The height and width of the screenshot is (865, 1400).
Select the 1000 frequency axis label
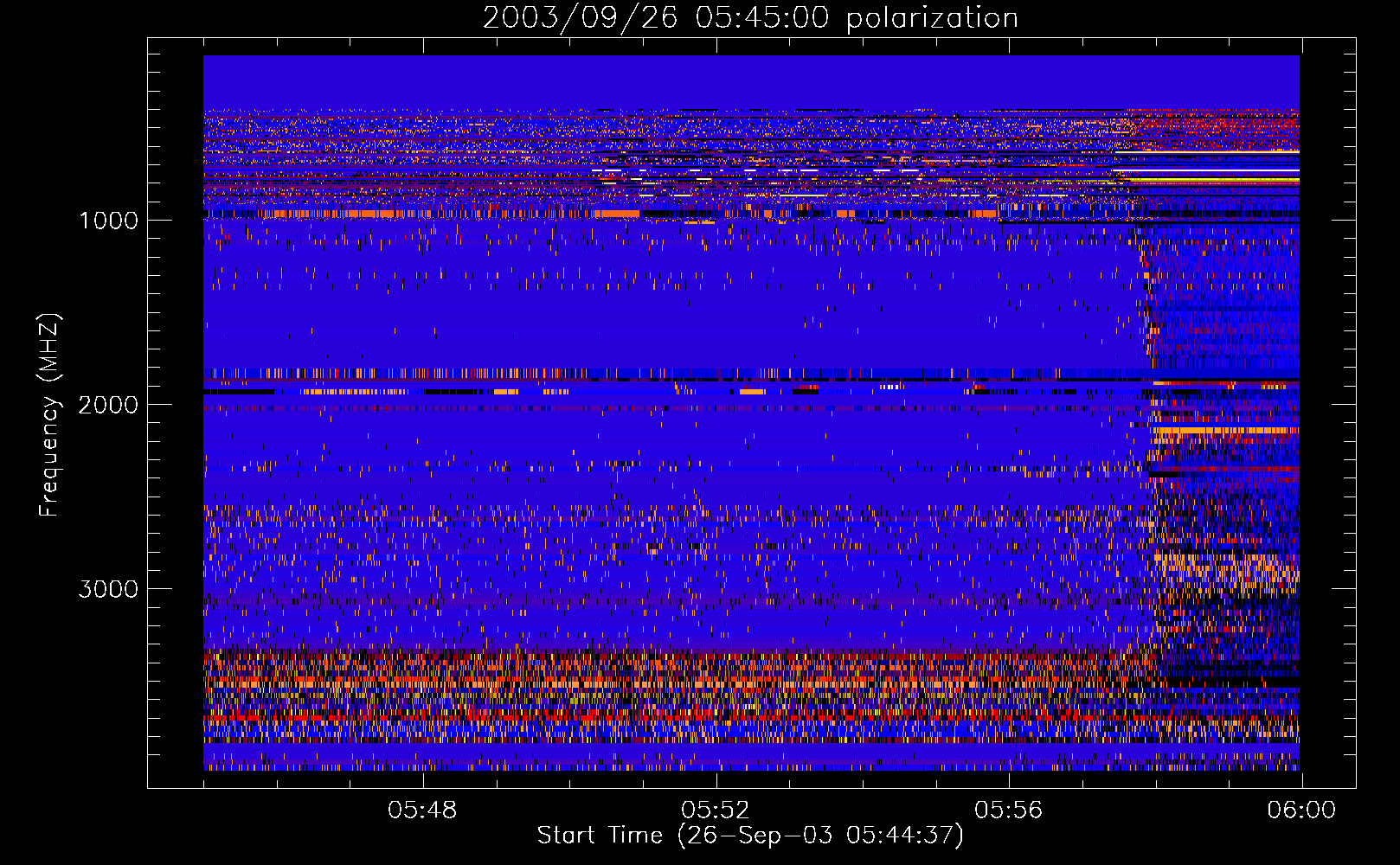tap(108, 221)
